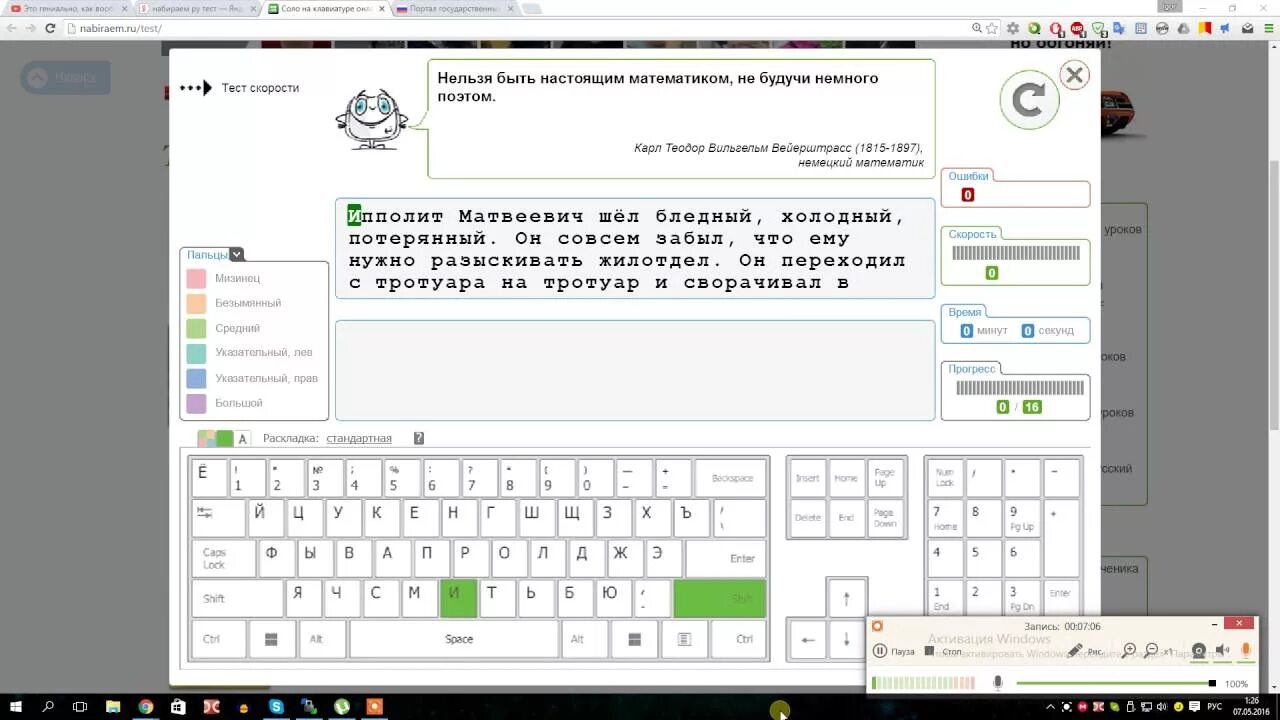Click the browser back arrow

[12, 28]
